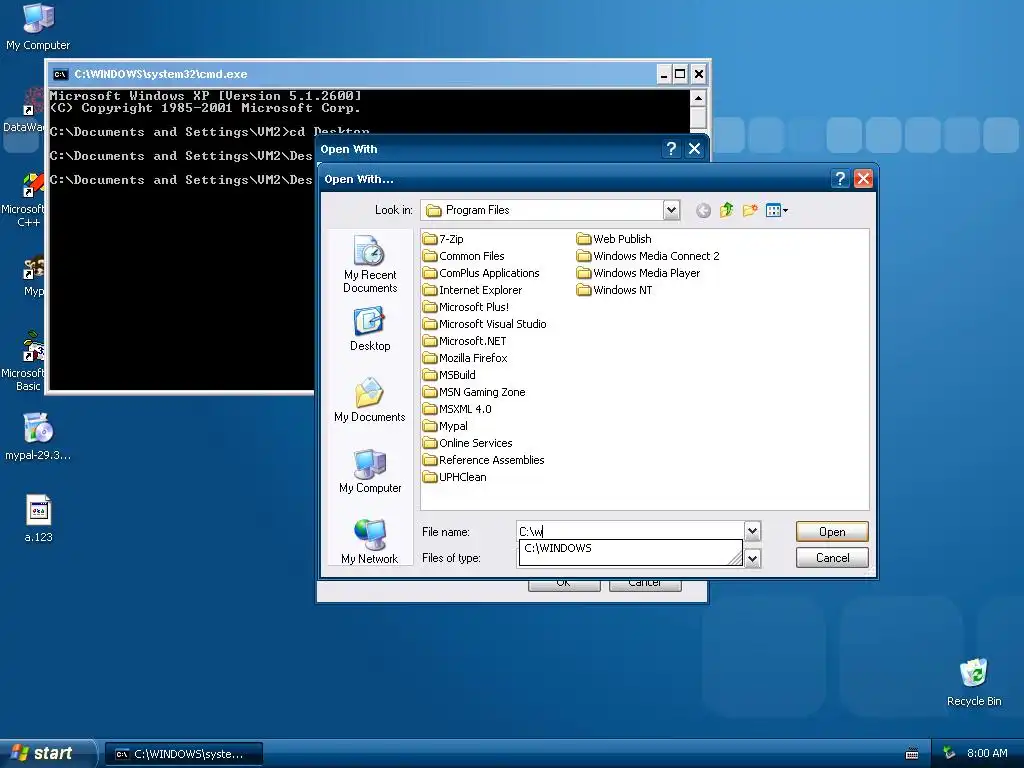This screenshot has height=768, width=1024.
Task: Select the Microsoft Plus! folder
Action: click(466, 307)
